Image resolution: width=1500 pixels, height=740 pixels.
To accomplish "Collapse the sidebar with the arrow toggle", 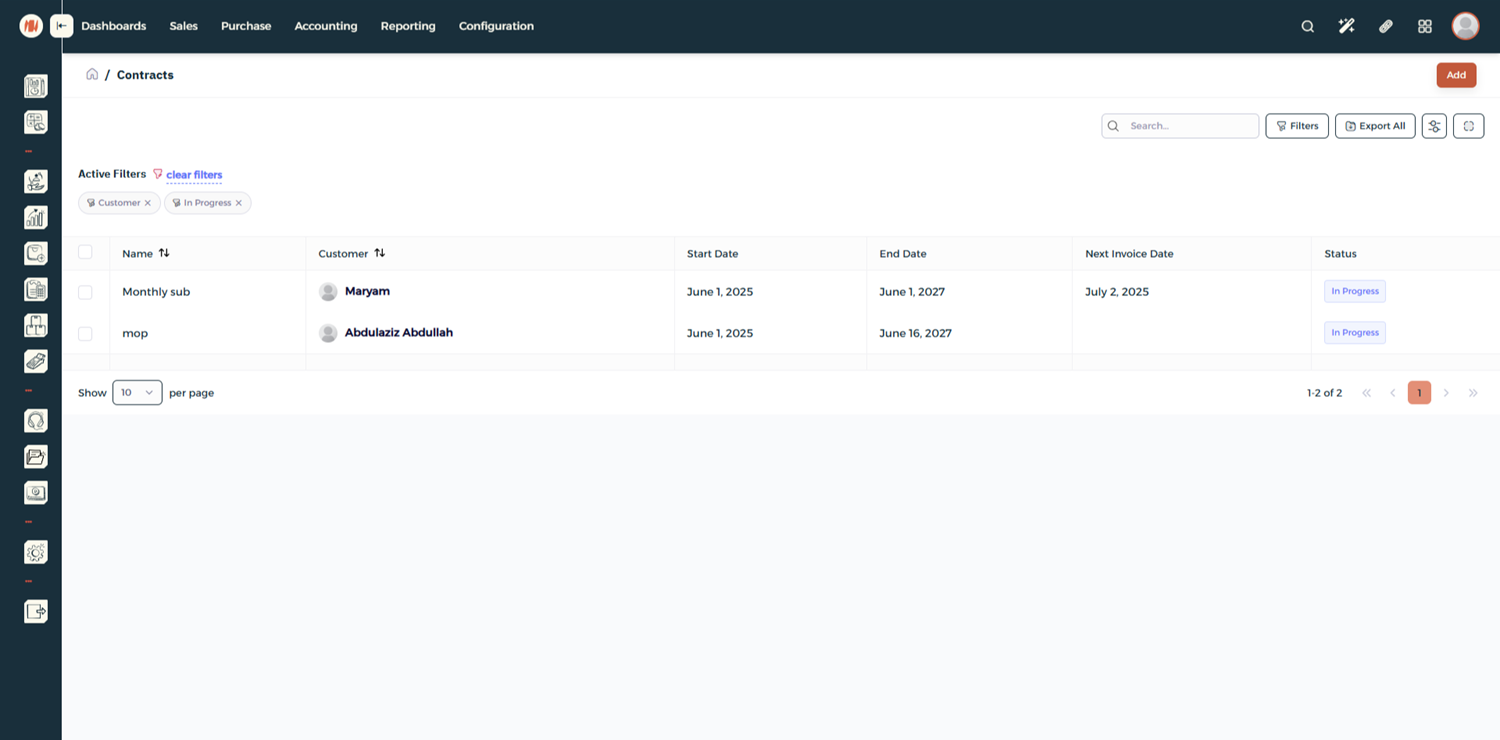I will (62, 26).
